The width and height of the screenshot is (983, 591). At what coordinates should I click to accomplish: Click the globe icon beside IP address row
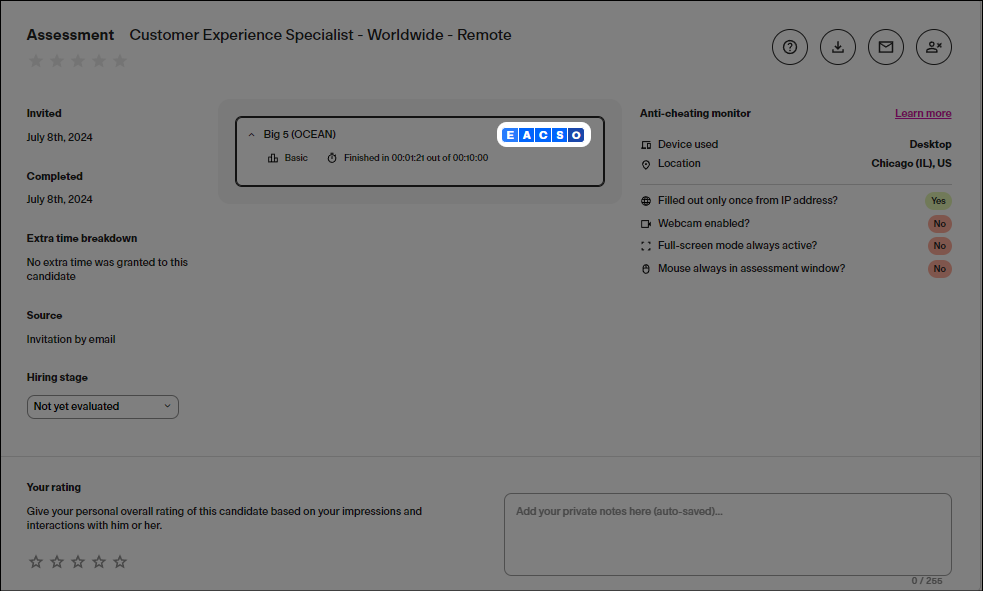646,201
